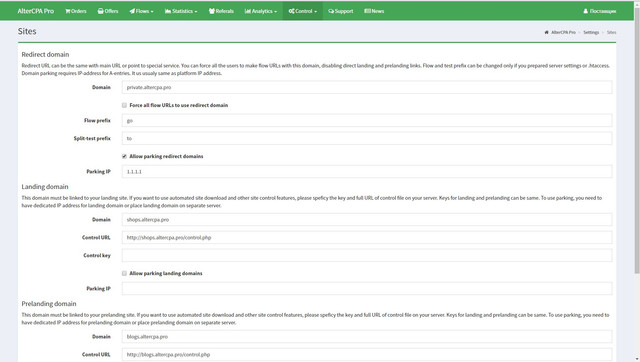Screen dimensions: 640x362
Task: Expand the Flows dropdown menu
Action: point(142,11)
